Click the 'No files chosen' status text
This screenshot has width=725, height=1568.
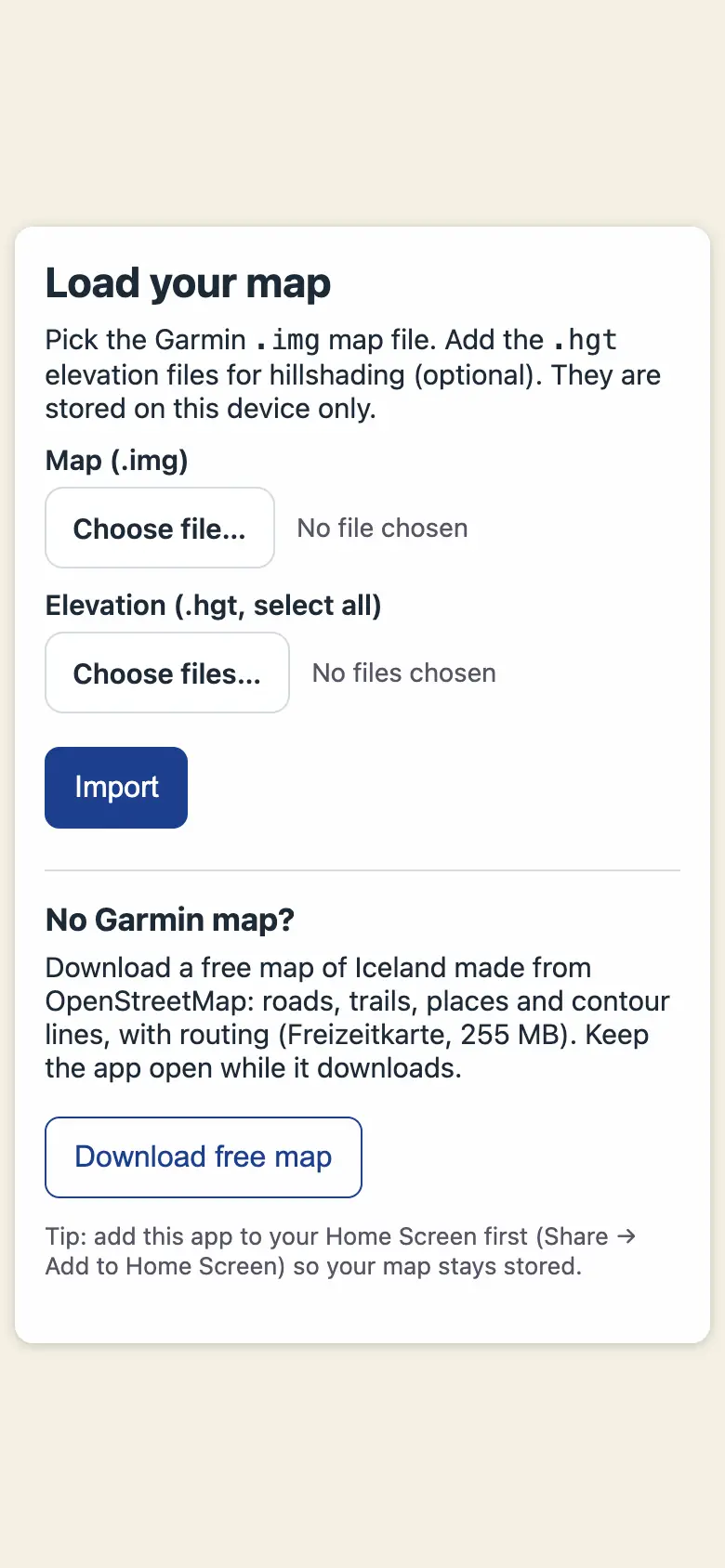(404, 673)
